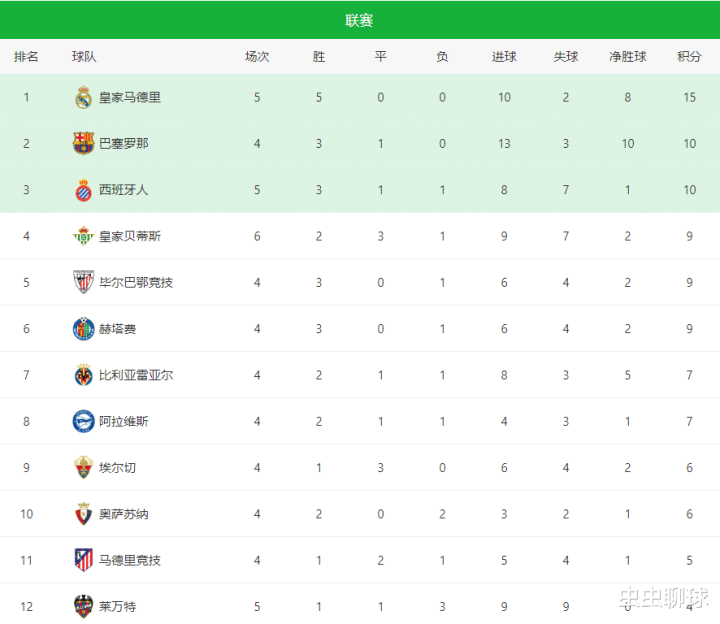Click the Barcelona club crest

84,143
